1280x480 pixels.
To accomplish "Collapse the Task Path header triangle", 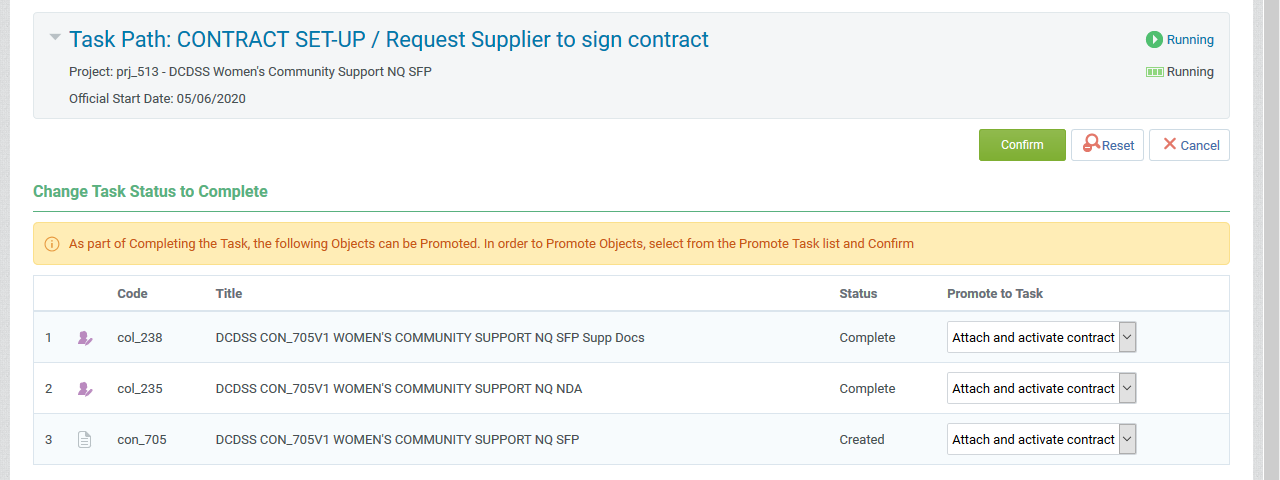I will [55, 38].
